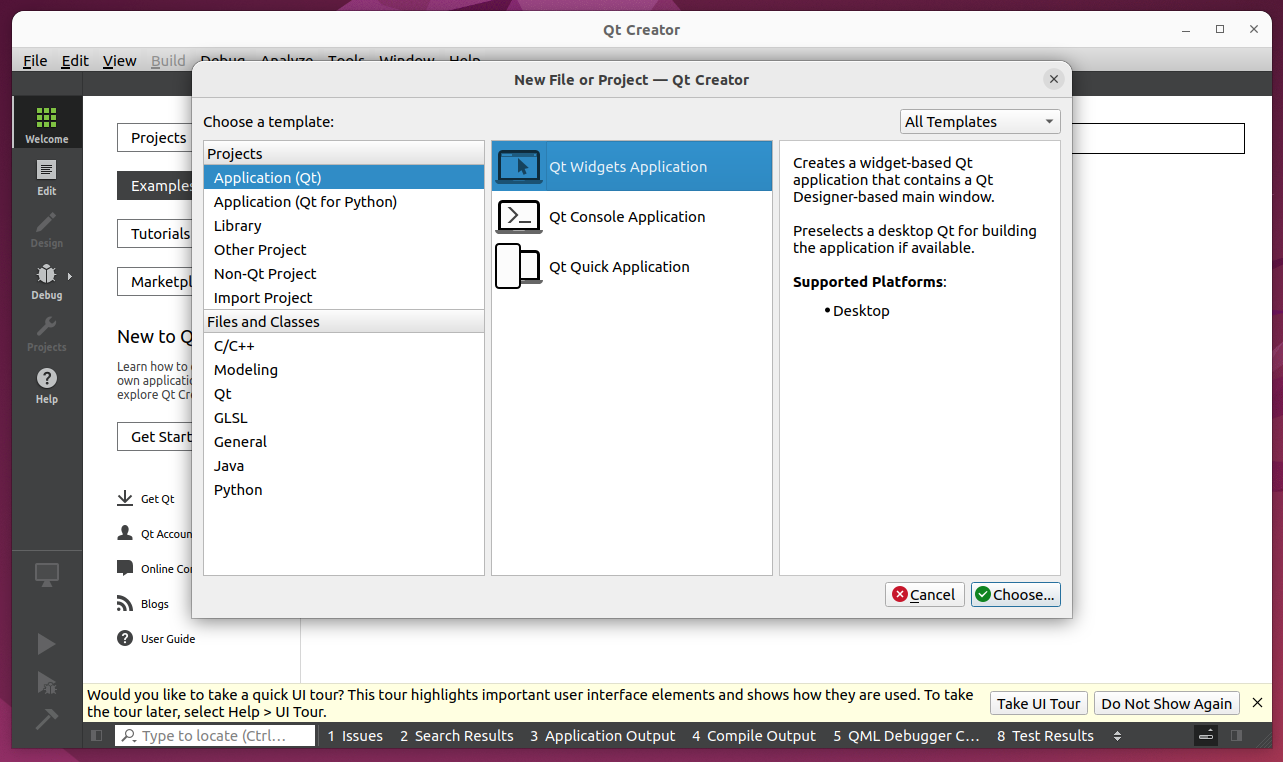Click the Take UI Tour button
The height and width of the screenshot is (762, 1283).
tap(1039, 703)
